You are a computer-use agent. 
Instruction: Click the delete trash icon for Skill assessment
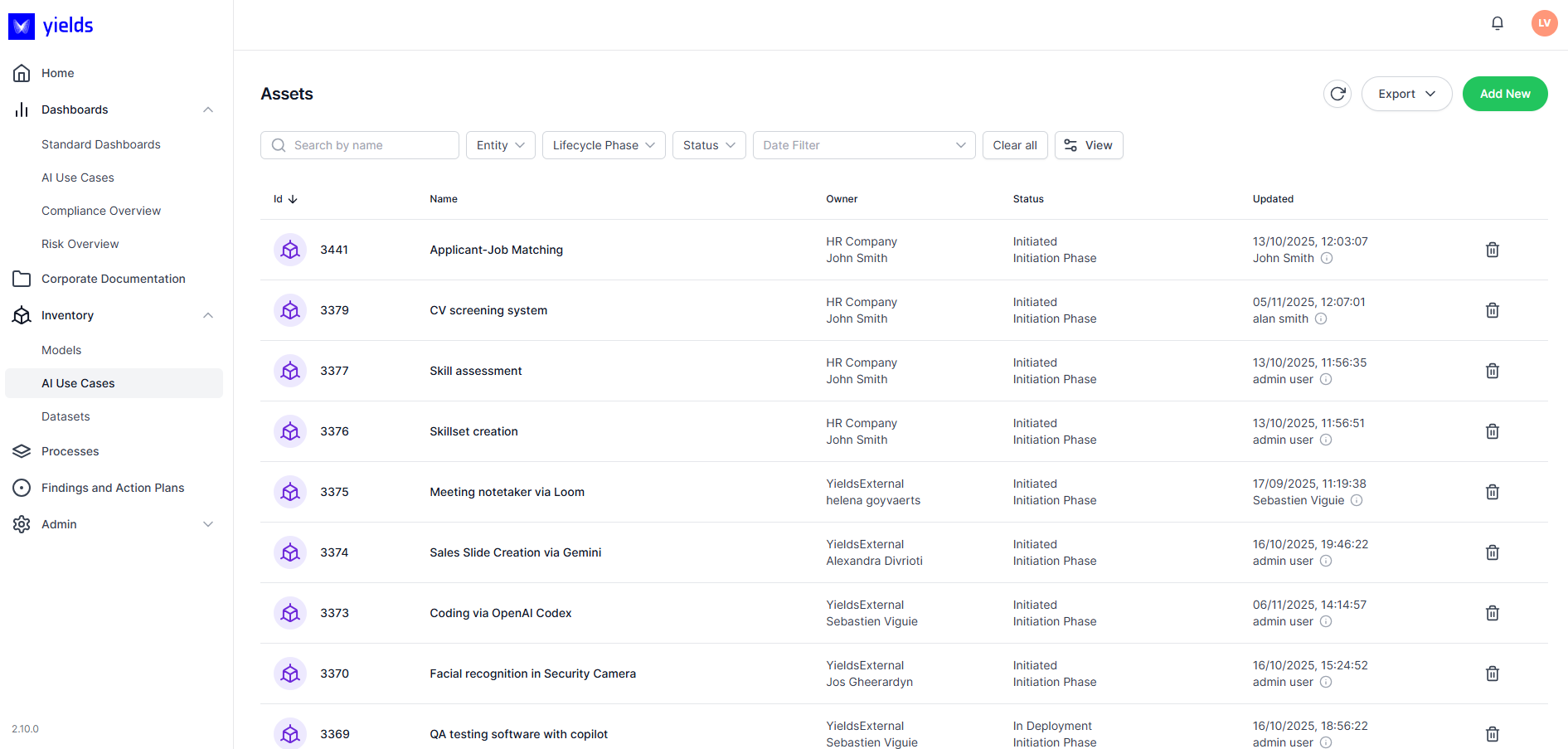coord(1492,371)
